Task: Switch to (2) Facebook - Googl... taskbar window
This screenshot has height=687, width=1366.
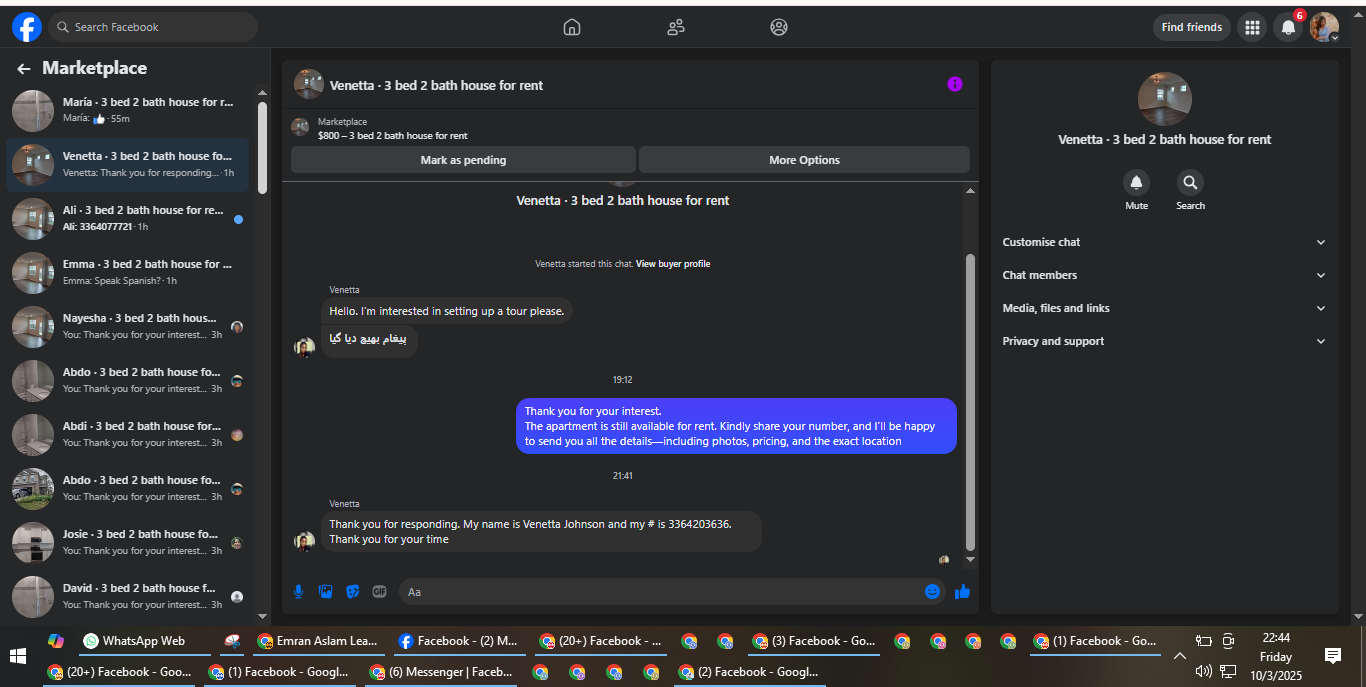Action: (749, 672)
